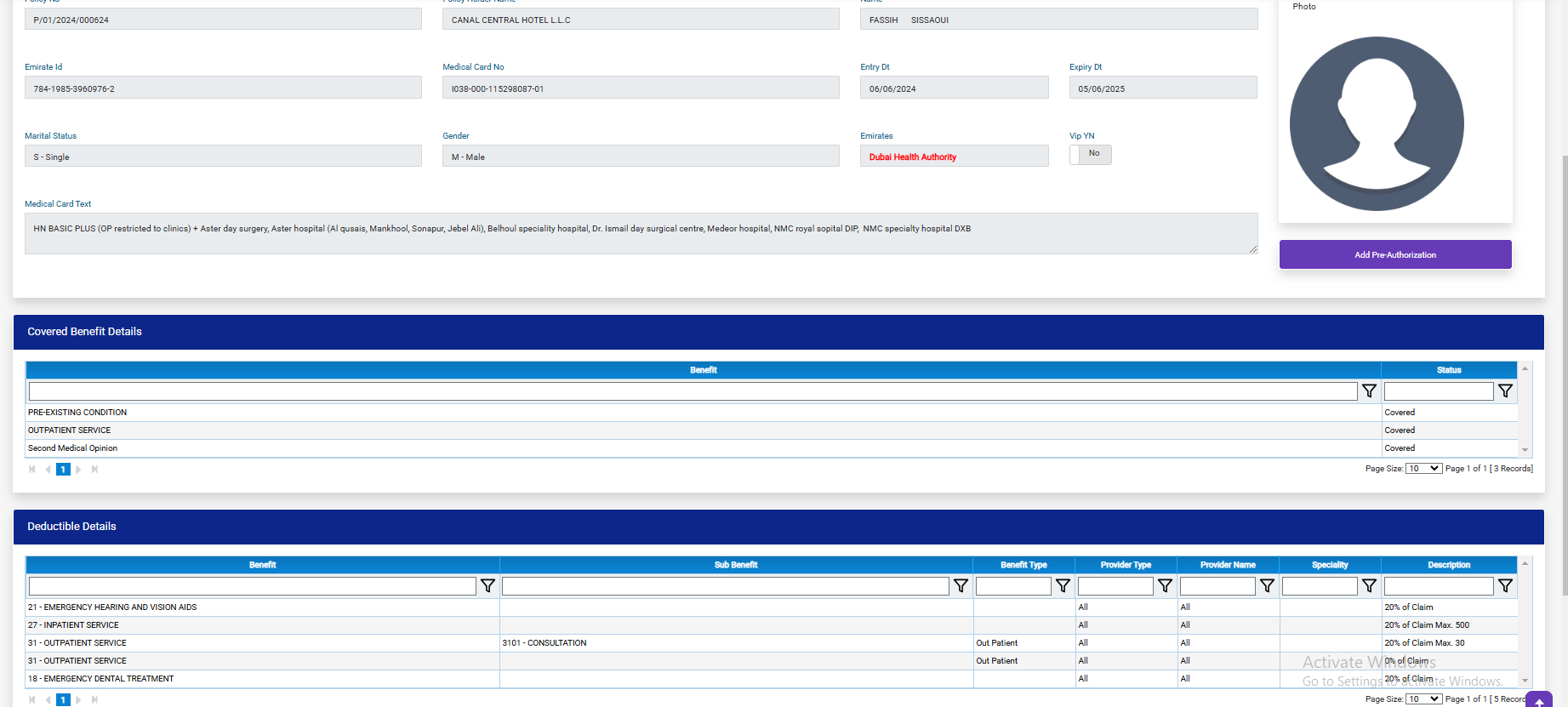The width and height of the screenshot is (1568, 707).
Task: Click the Provider Name filter icon
Action: 1267,585
